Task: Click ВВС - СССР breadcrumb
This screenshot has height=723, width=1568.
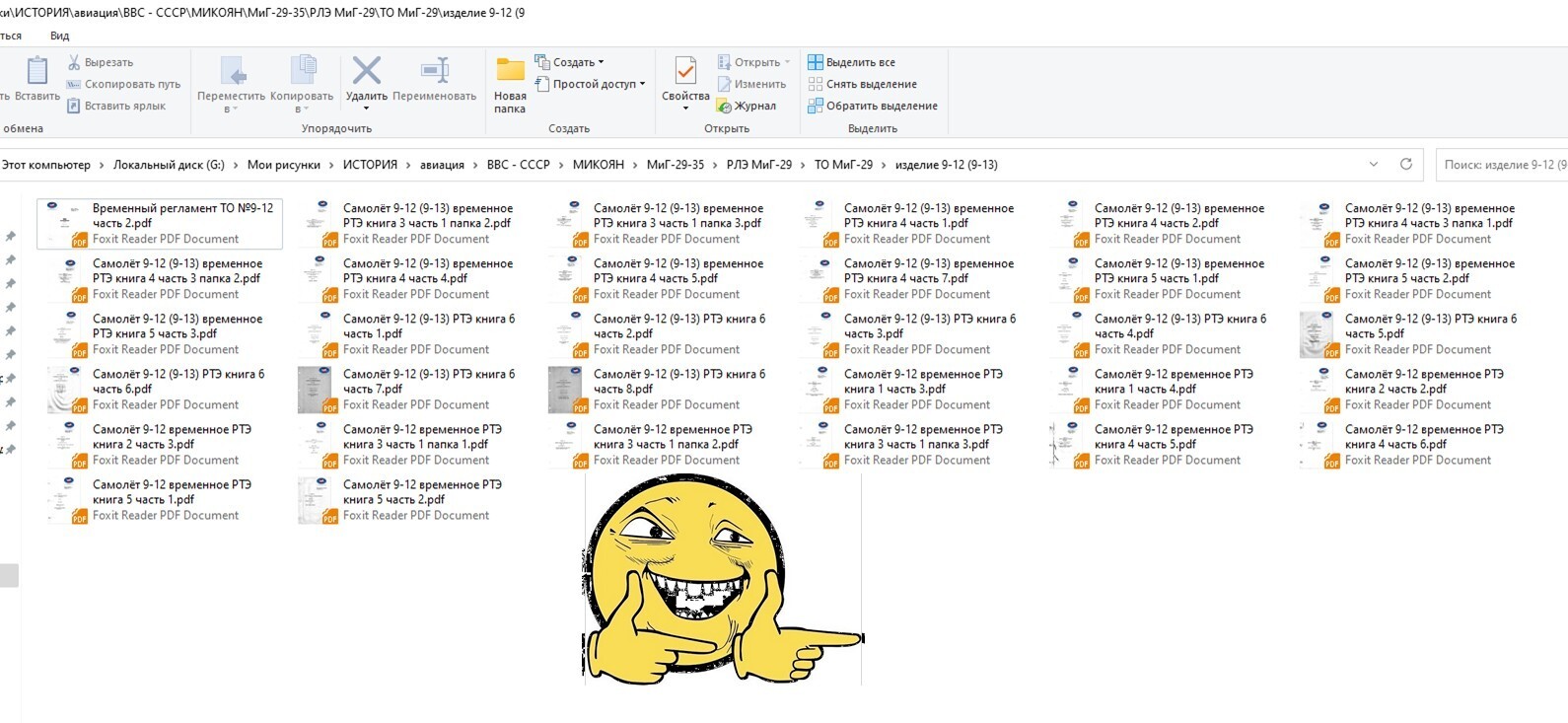Action: [519, 165]
